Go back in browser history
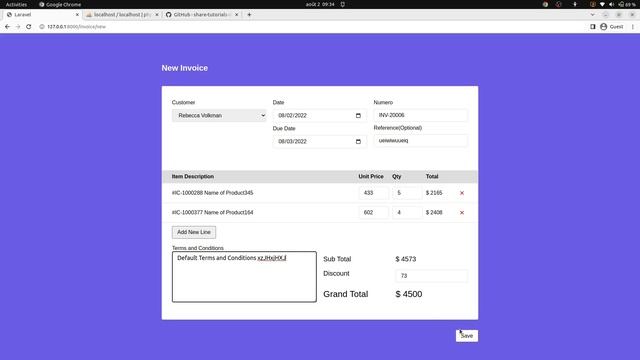Viewport: 640px width, 360px height. tap(7, 27)
